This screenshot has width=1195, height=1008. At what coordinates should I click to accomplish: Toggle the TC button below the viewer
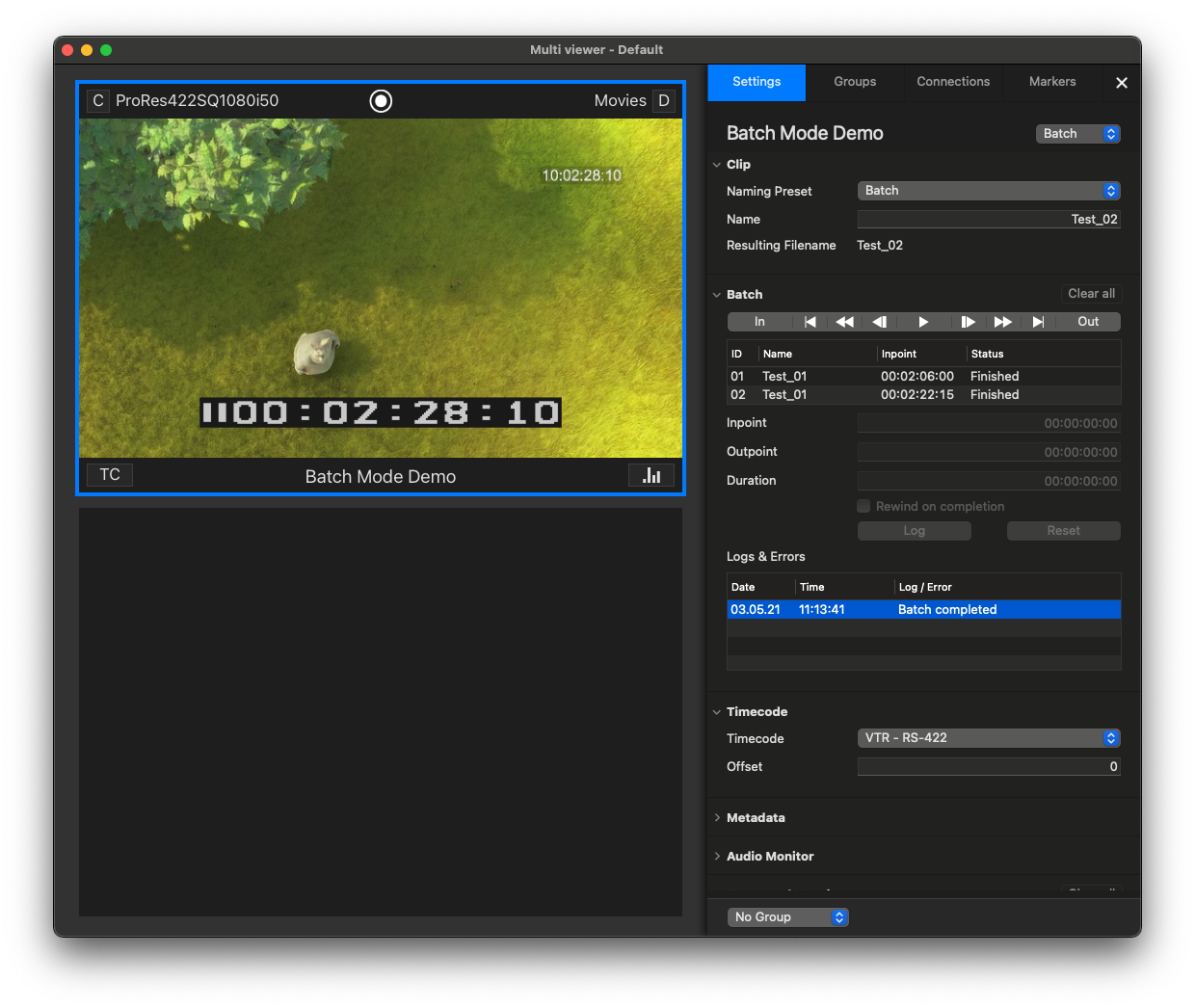pyautogui.click(x=110, y=474)
